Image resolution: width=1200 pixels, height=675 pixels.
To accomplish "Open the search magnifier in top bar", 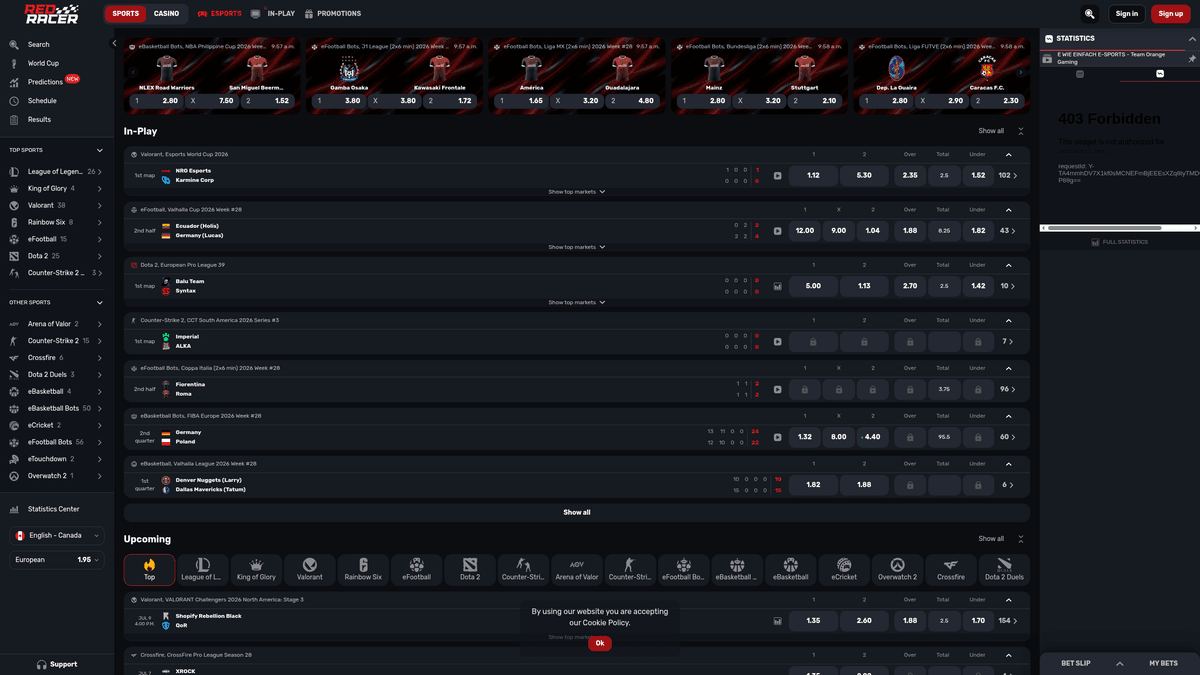I will 1089,14.
